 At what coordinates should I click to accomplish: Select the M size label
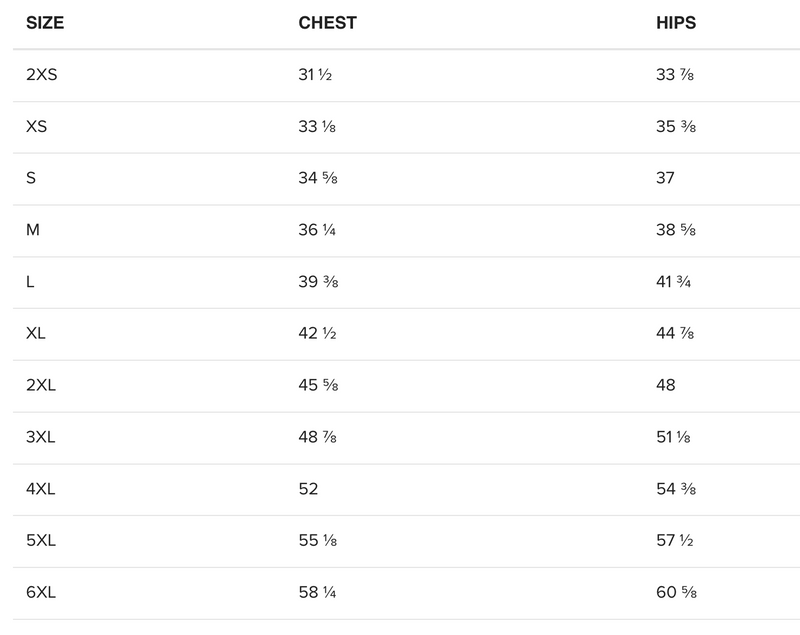33,230
